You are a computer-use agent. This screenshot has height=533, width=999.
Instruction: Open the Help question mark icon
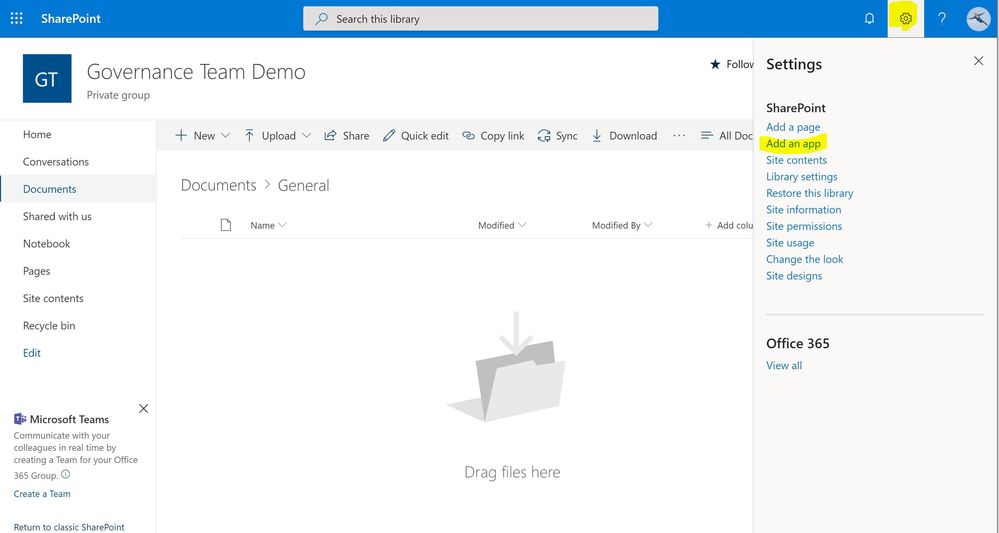(x=942, y=18)
